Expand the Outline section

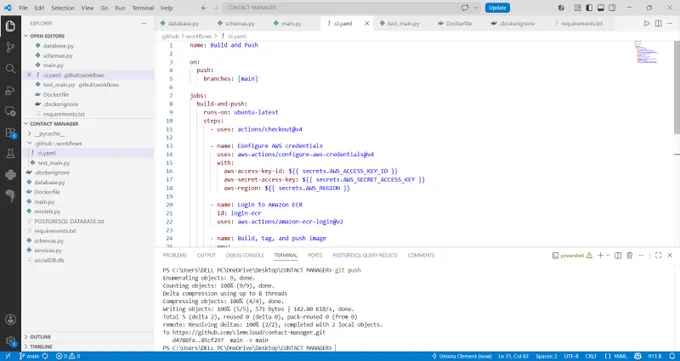point(40,337)
